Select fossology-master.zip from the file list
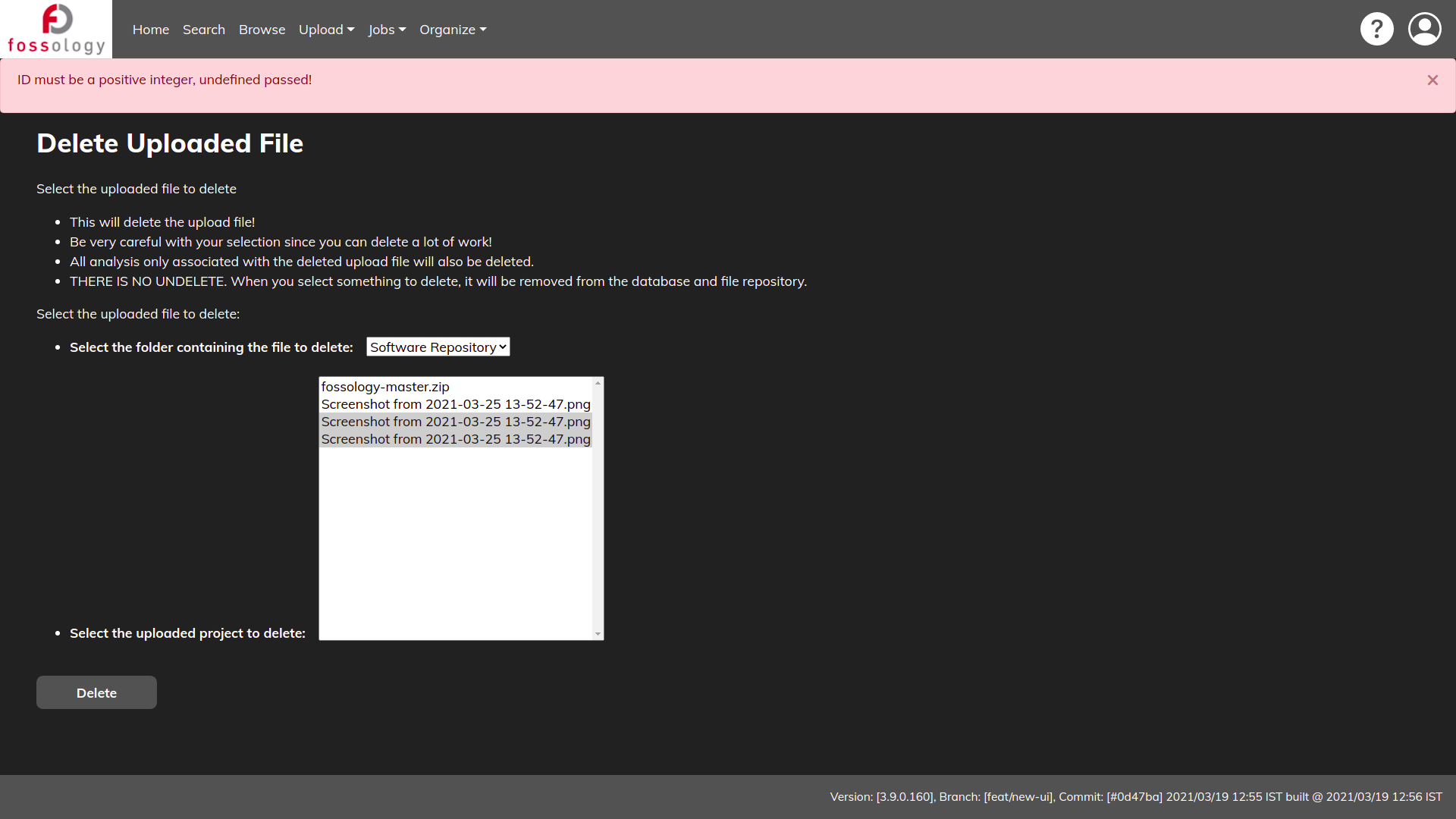The width and height of the screenshot is (1456, 819). pyautogui.click(x=385, y=386)
